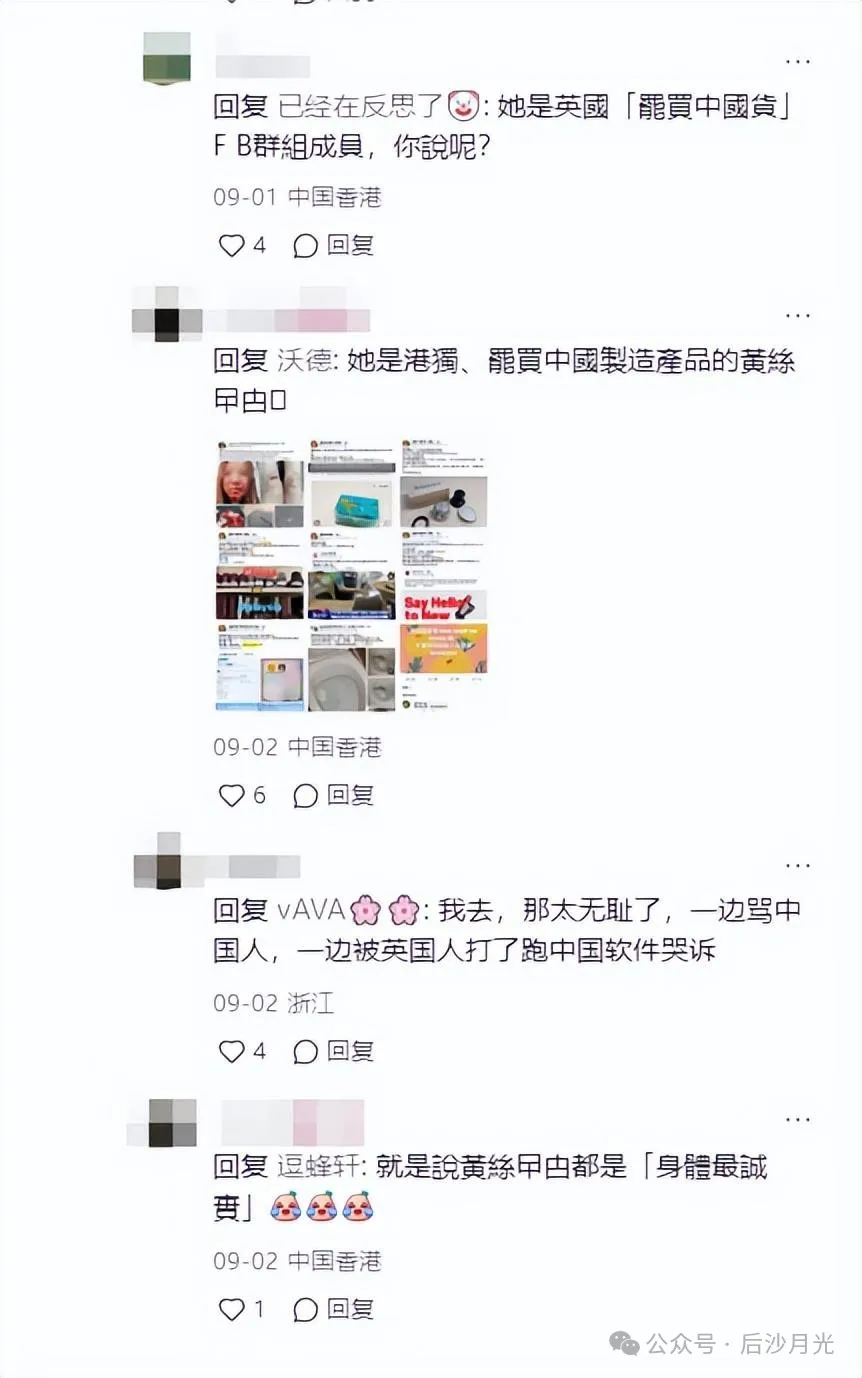Open avatar of the Zhejiang commenter

(x=168, y=860)
